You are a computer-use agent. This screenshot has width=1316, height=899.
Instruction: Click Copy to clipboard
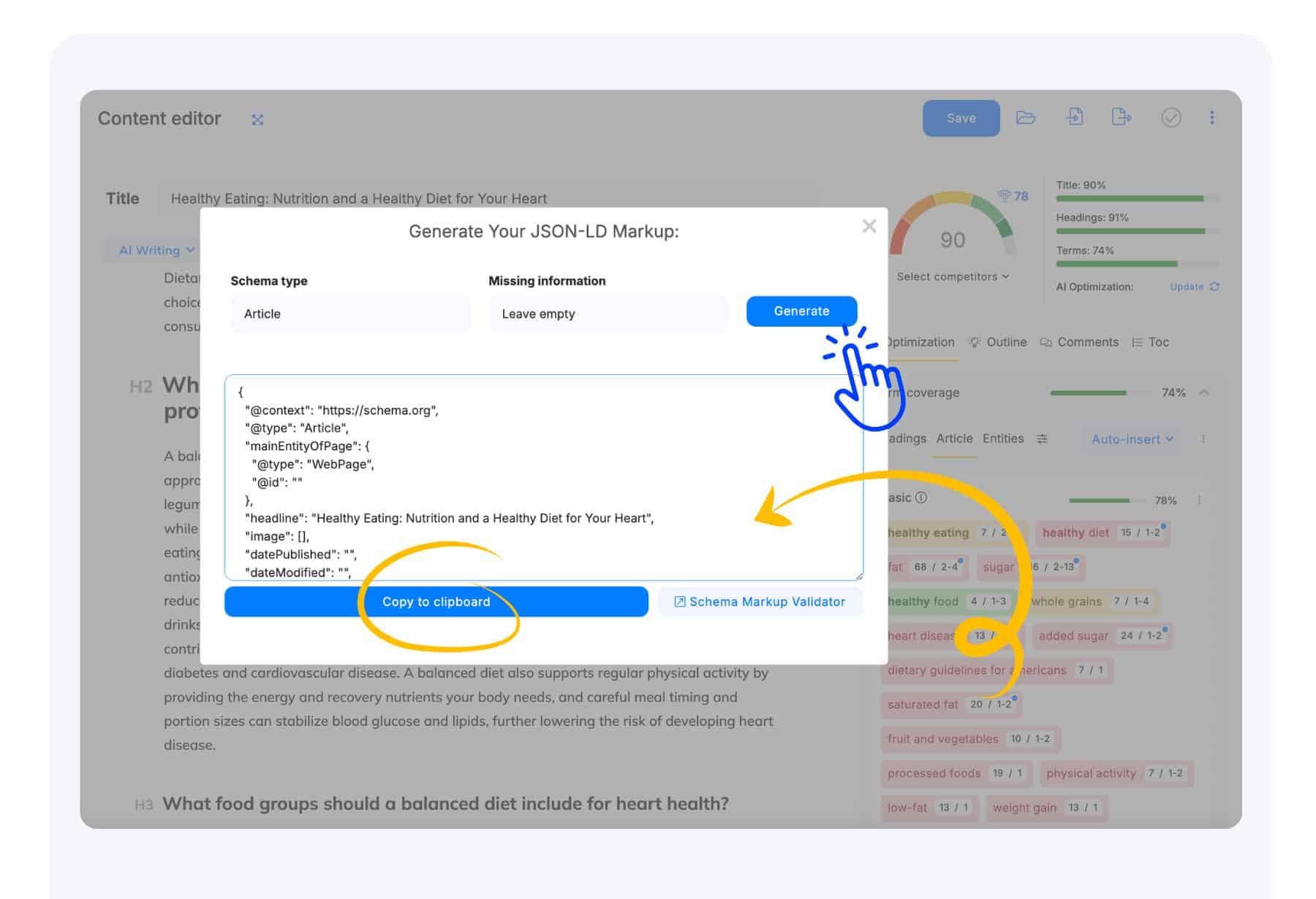click(436, 602)
